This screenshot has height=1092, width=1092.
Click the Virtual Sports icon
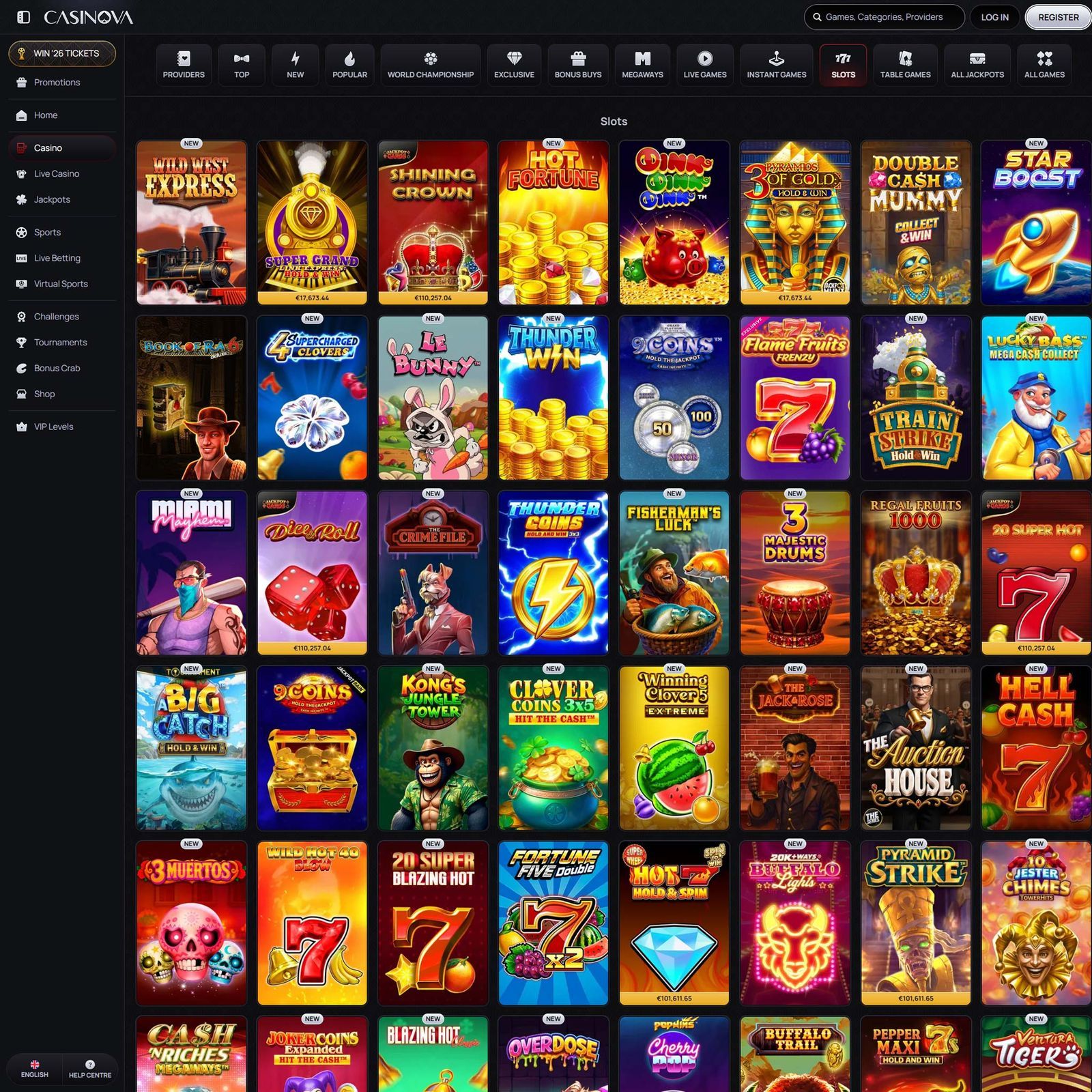click(21, 285)
